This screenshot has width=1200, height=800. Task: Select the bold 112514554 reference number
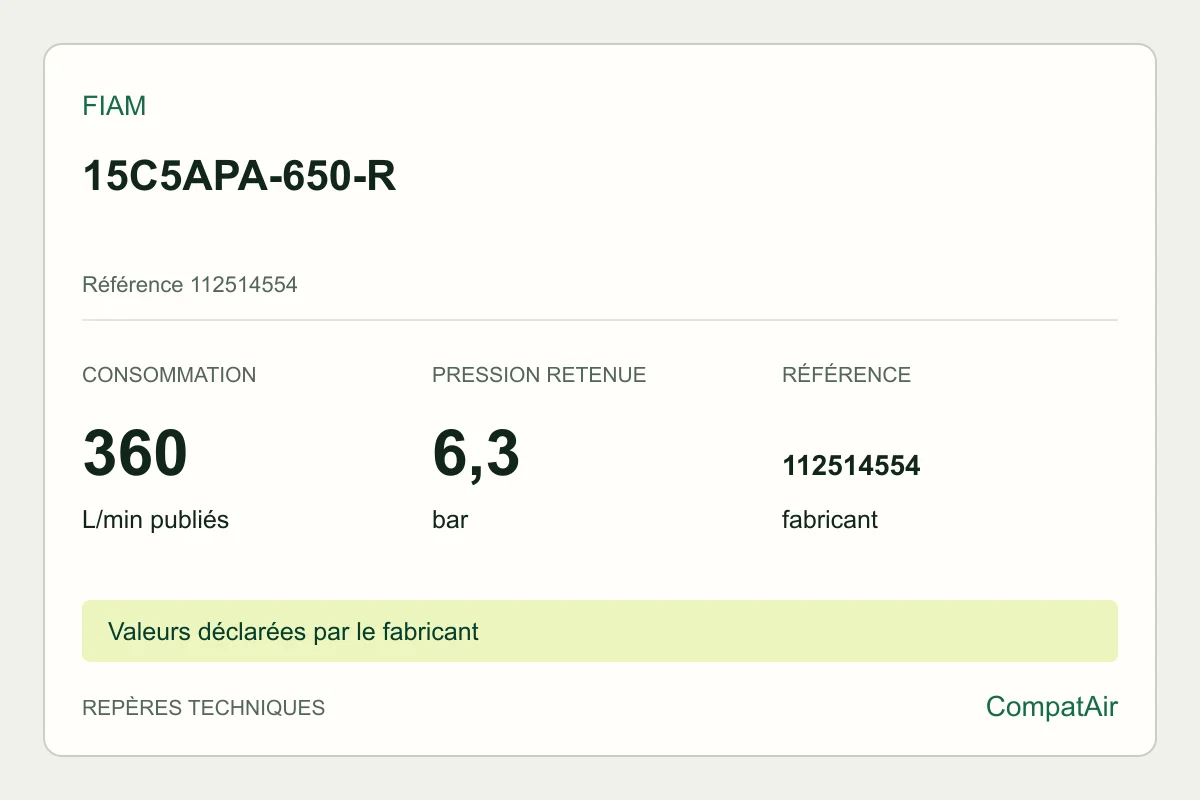(x=851, y=466)
